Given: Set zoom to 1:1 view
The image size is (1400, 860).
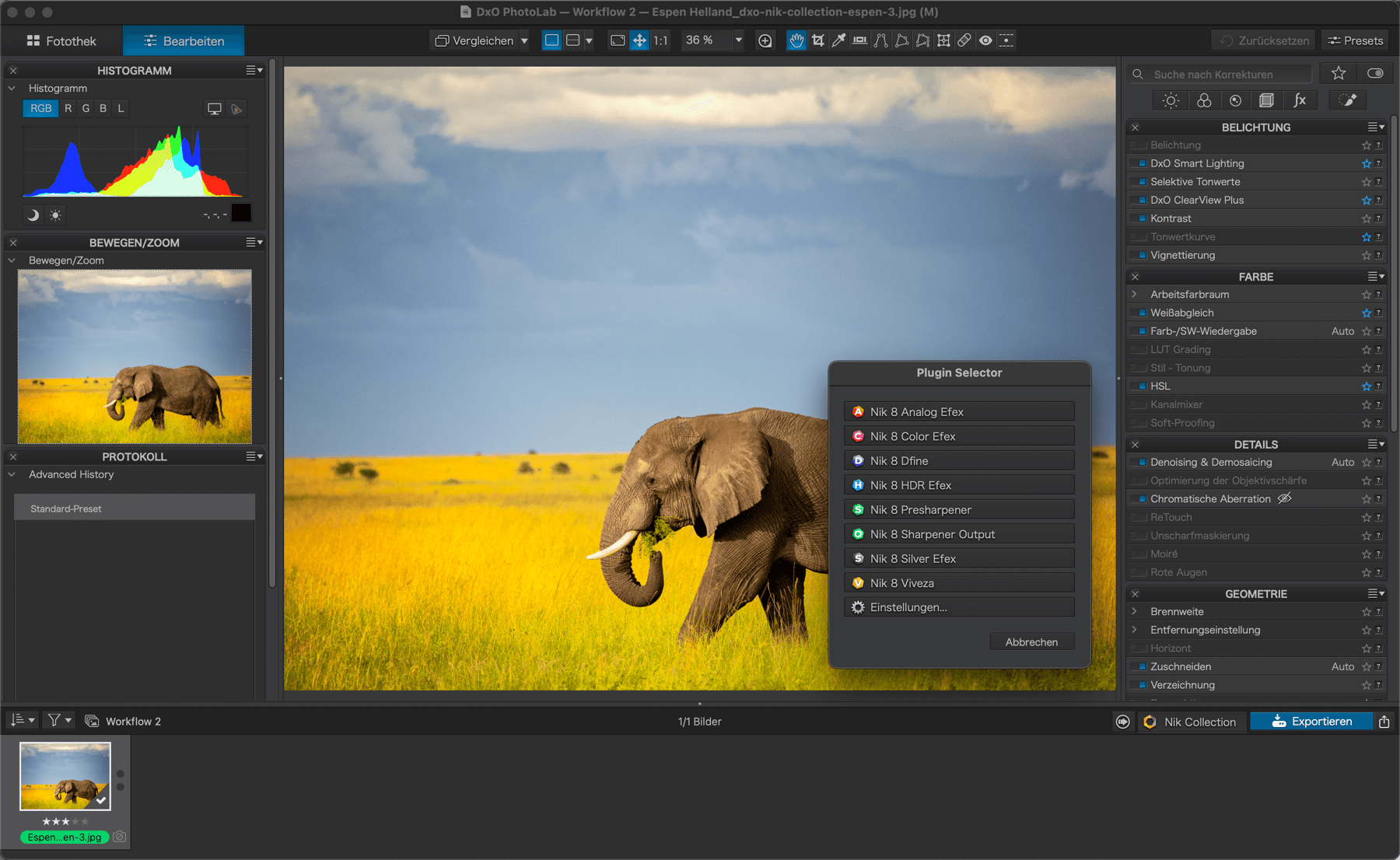Looking at the screenshot, I should [x=660, y=40].
